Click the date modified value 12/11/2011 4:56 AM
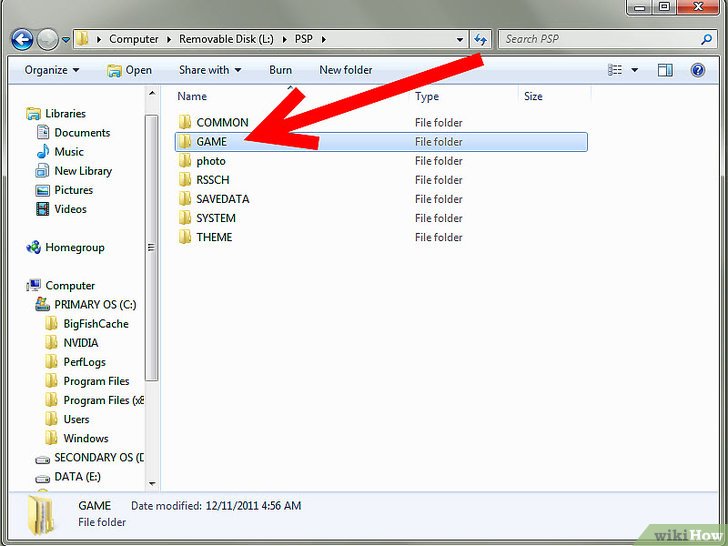This screenshot has width=728, height=546. click(x=253, y=506)
